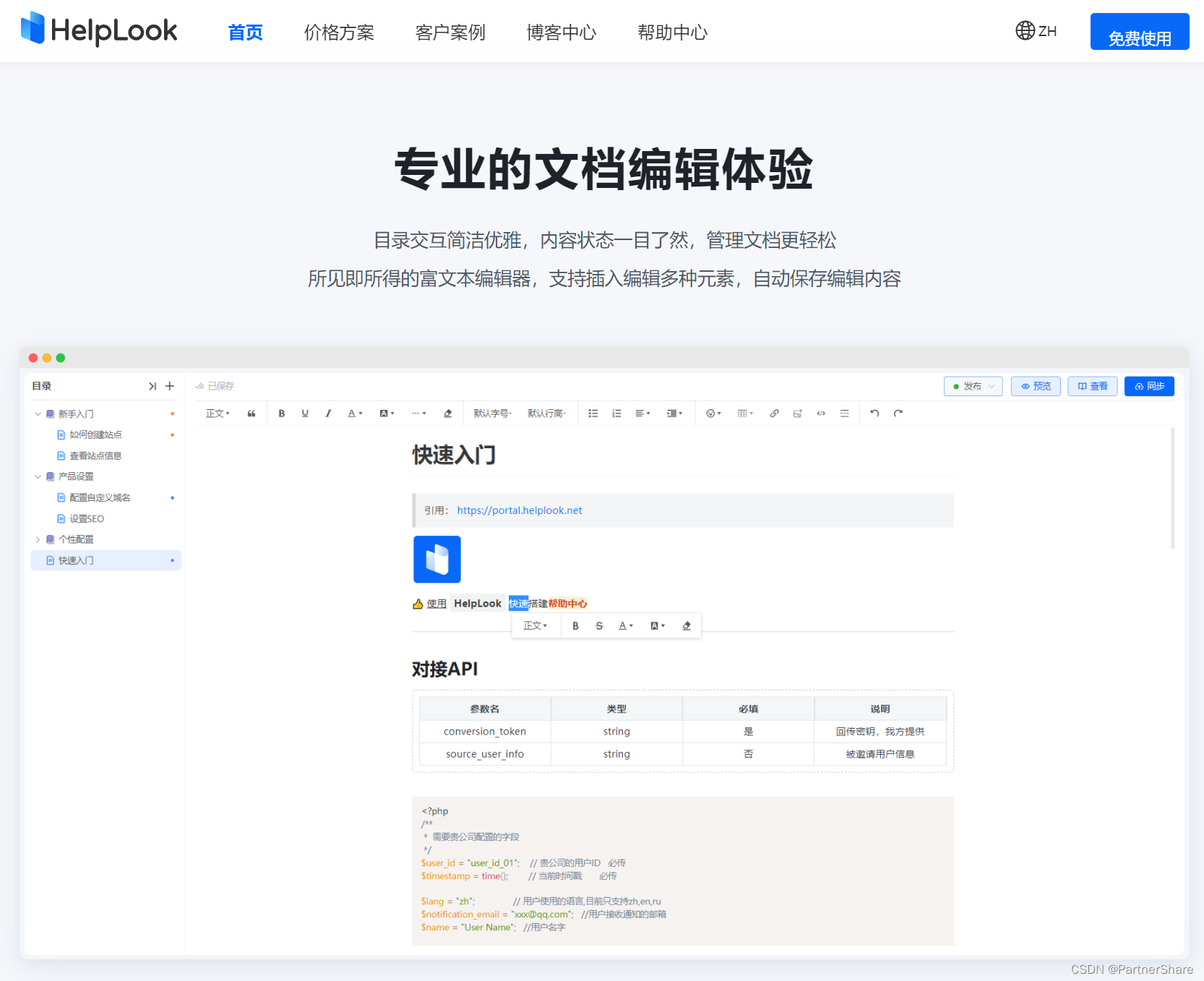Open 正文 dropdown in floating toolbar
The width and height of the screenshot is (1204, 981).
(x=536, y=626)
